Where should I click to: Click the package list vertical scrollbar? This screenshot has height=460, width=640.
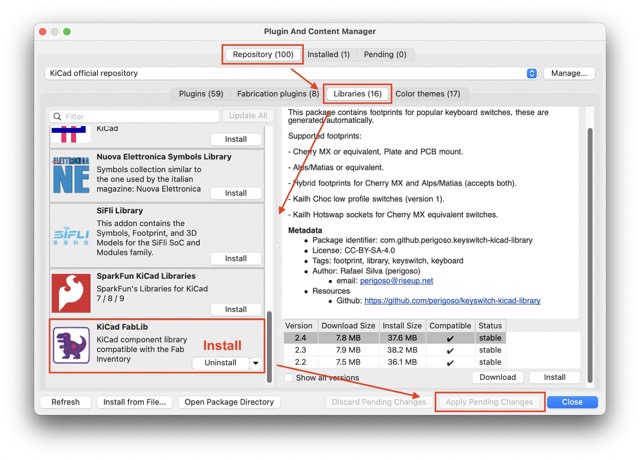(269, 347)
